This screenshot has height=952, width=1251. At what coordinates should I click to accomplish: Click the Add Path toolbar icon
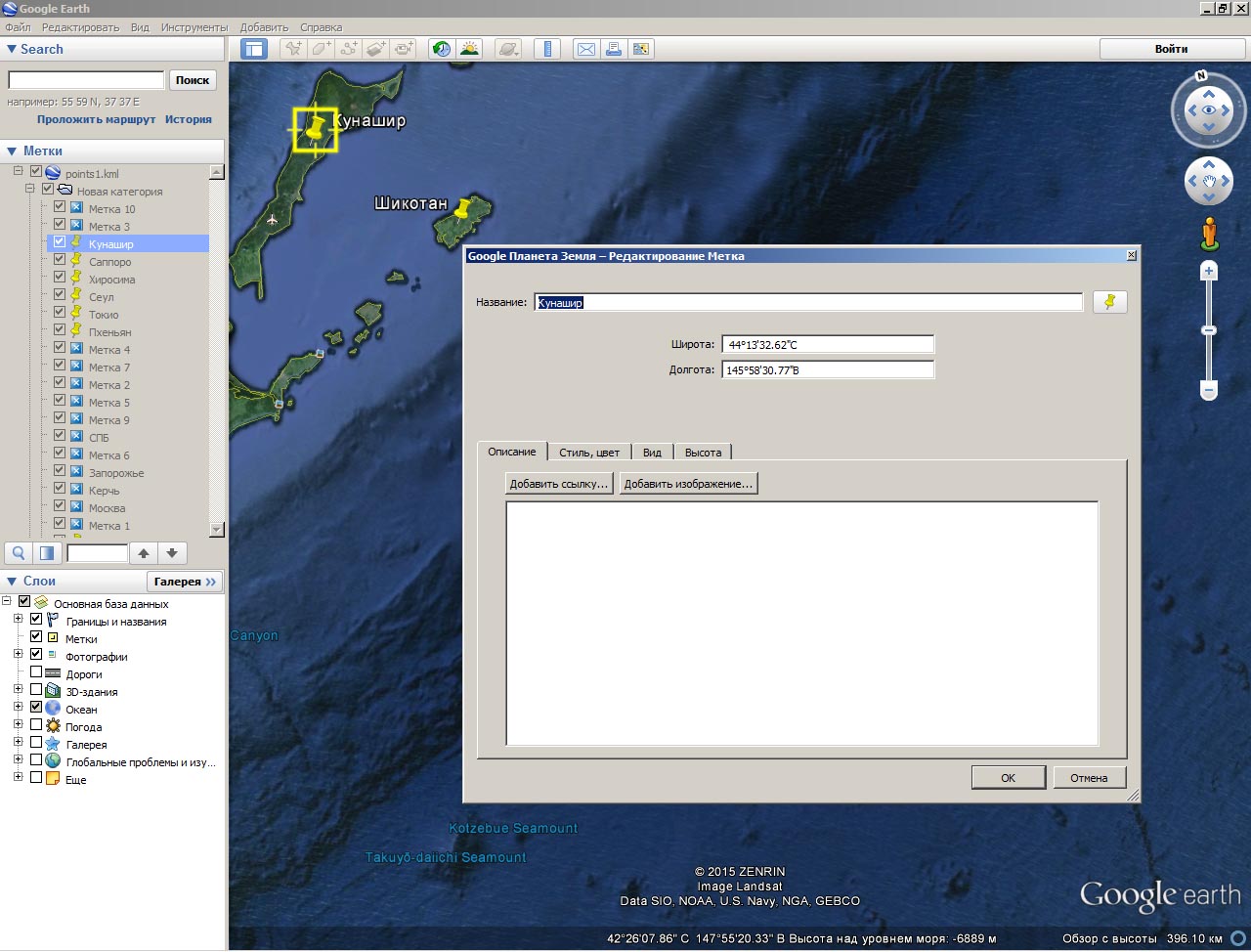349,49
